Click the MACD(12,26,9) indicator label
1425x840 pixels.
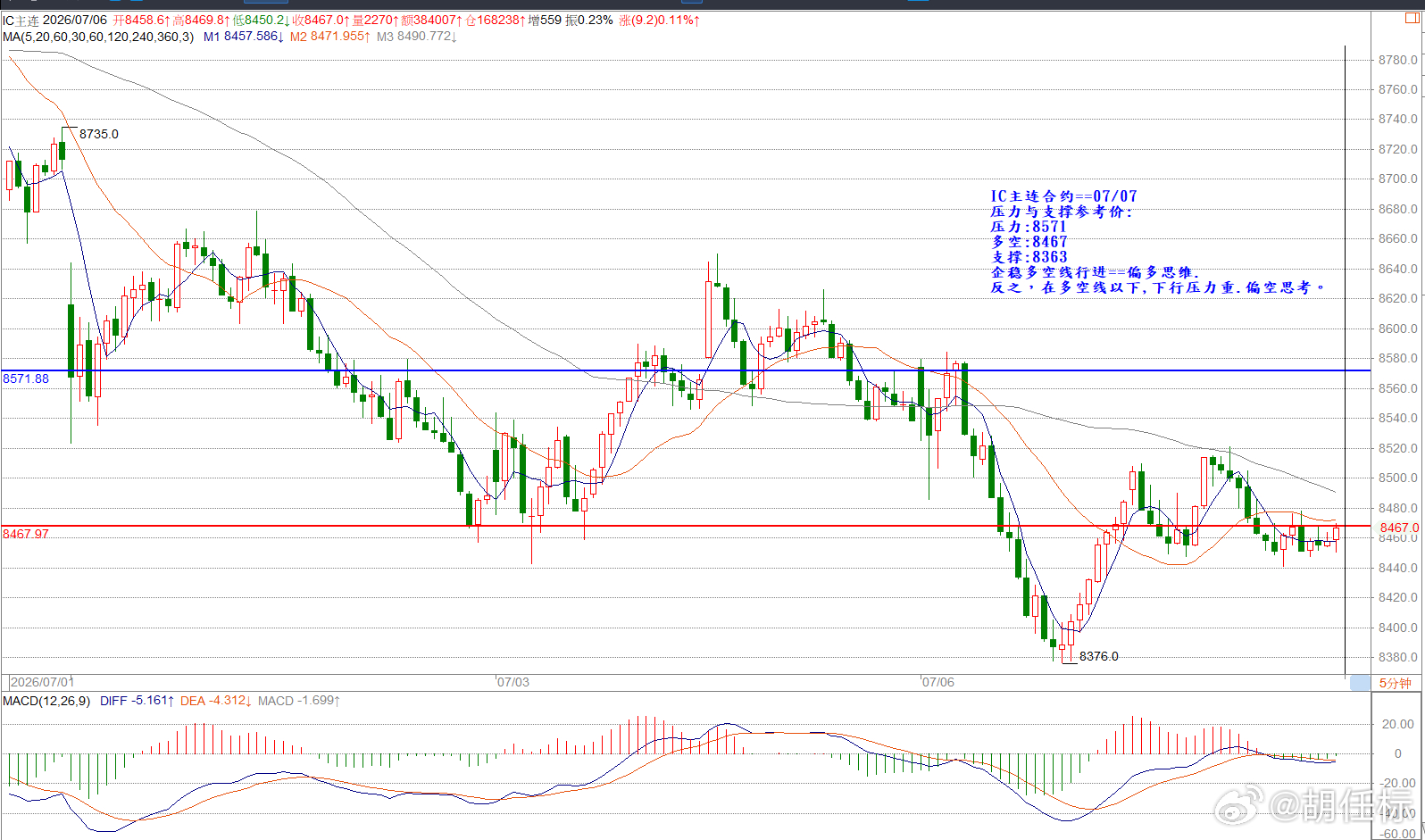(x=46, y=701)
